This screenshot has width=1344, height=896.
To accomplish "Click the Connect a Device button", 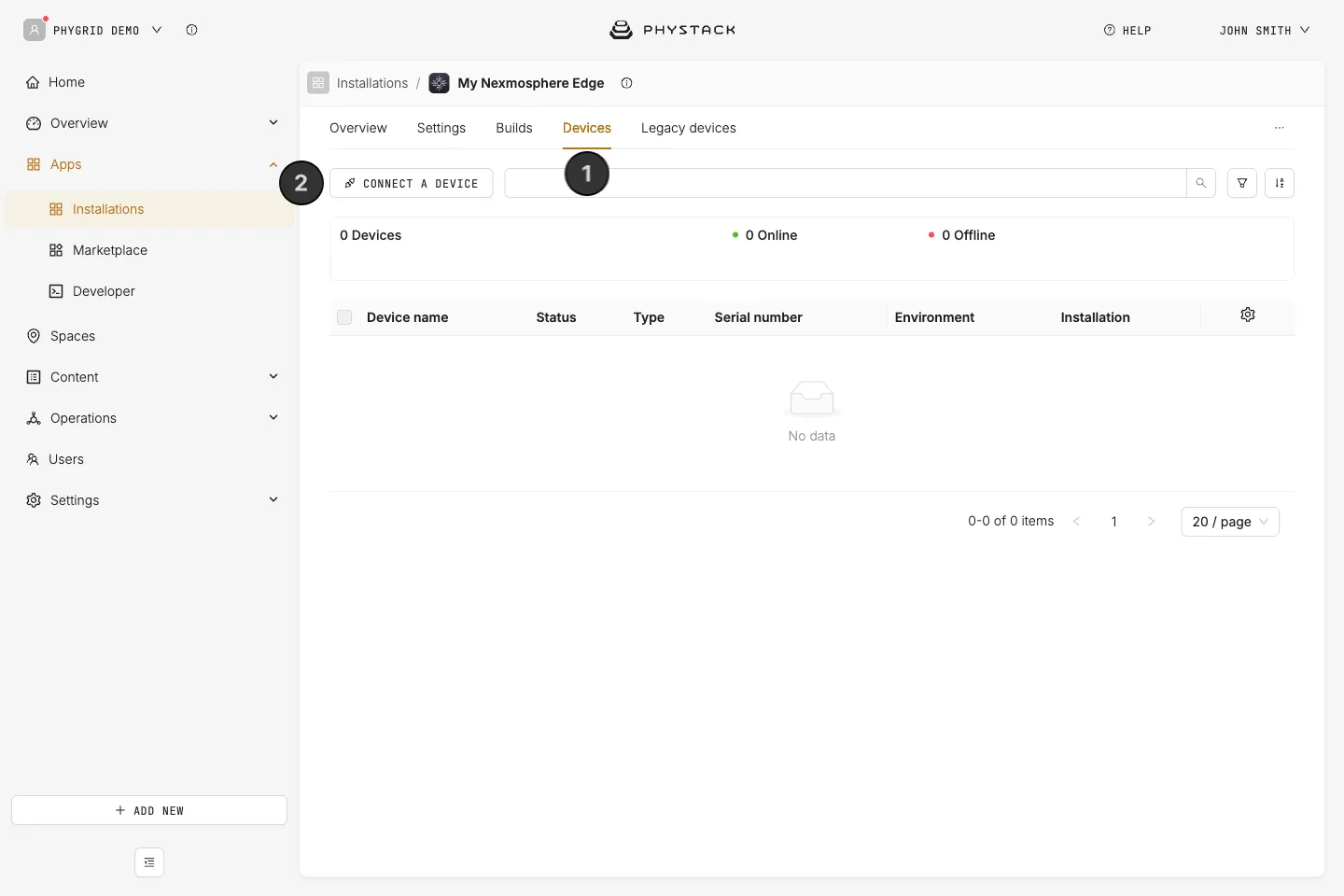I will tap(411, 183).
